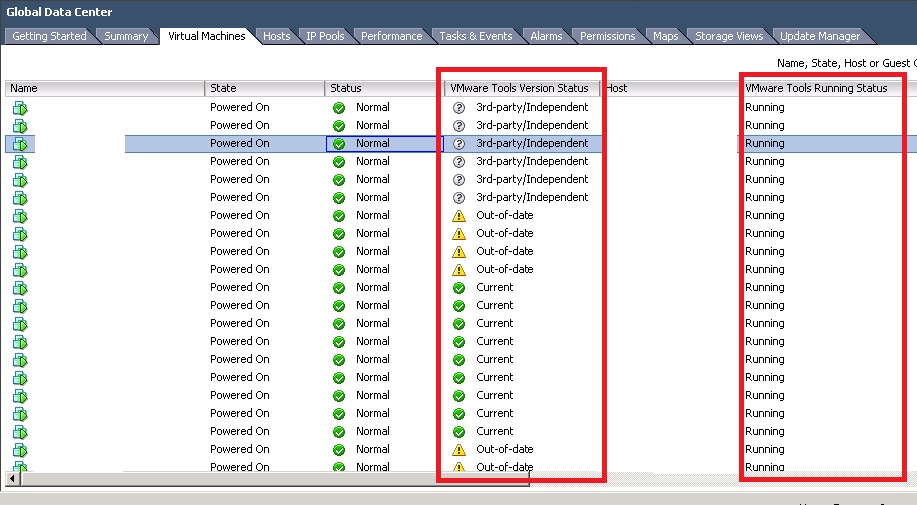Click the focused Normal status cell
Viewport: 917px width, 505px height.
point(384,144)
